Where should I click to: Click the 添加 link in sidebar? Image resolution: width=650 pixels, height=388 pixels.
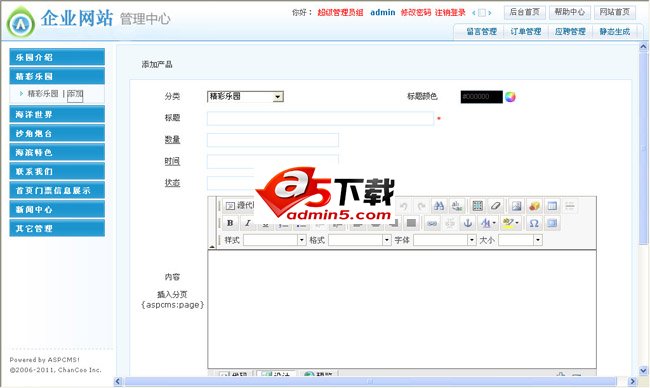[75, 94]
